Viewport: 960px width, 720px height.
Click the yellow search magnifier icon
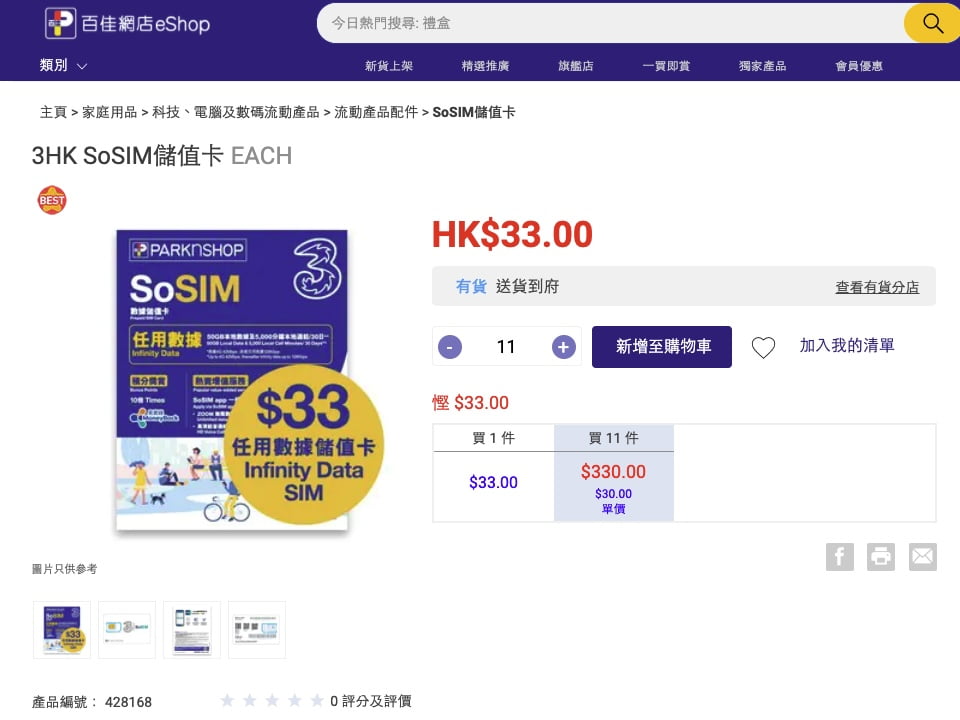[x=932, y=23]
